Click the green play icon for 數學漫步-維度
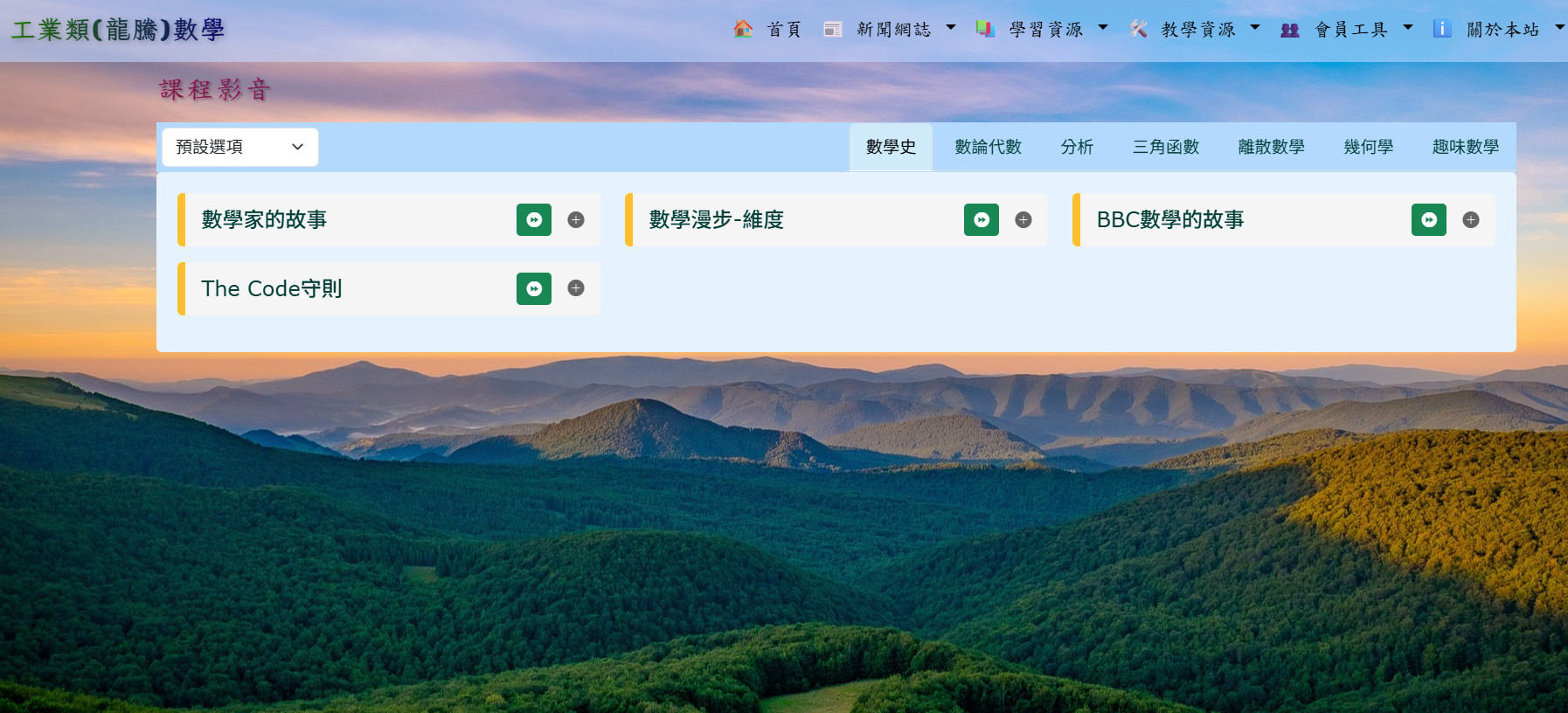Viewport: 1568px width, 713px height. 981,220
